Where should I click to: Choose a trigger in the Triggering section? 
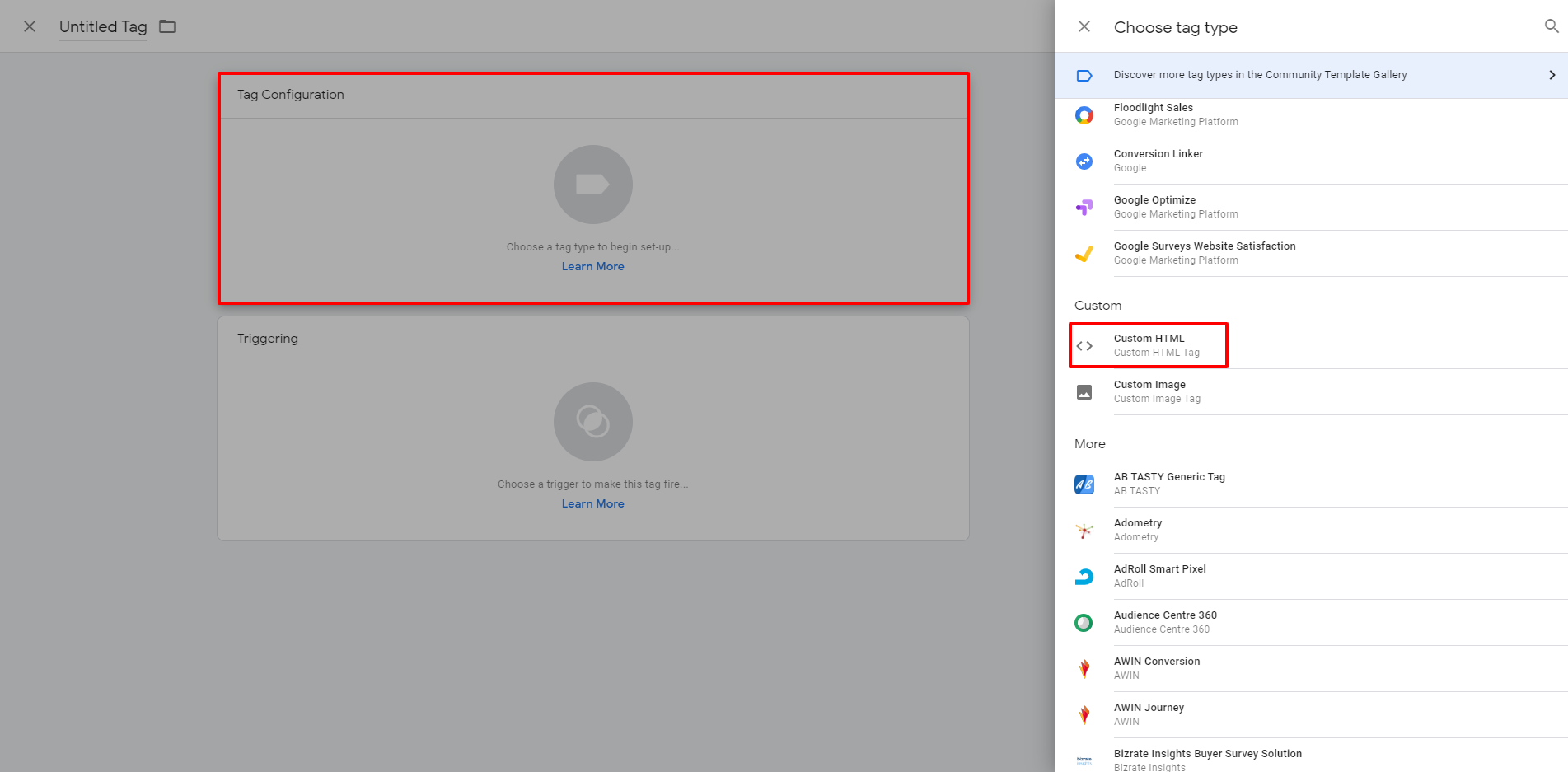click(x=592, y=421)
